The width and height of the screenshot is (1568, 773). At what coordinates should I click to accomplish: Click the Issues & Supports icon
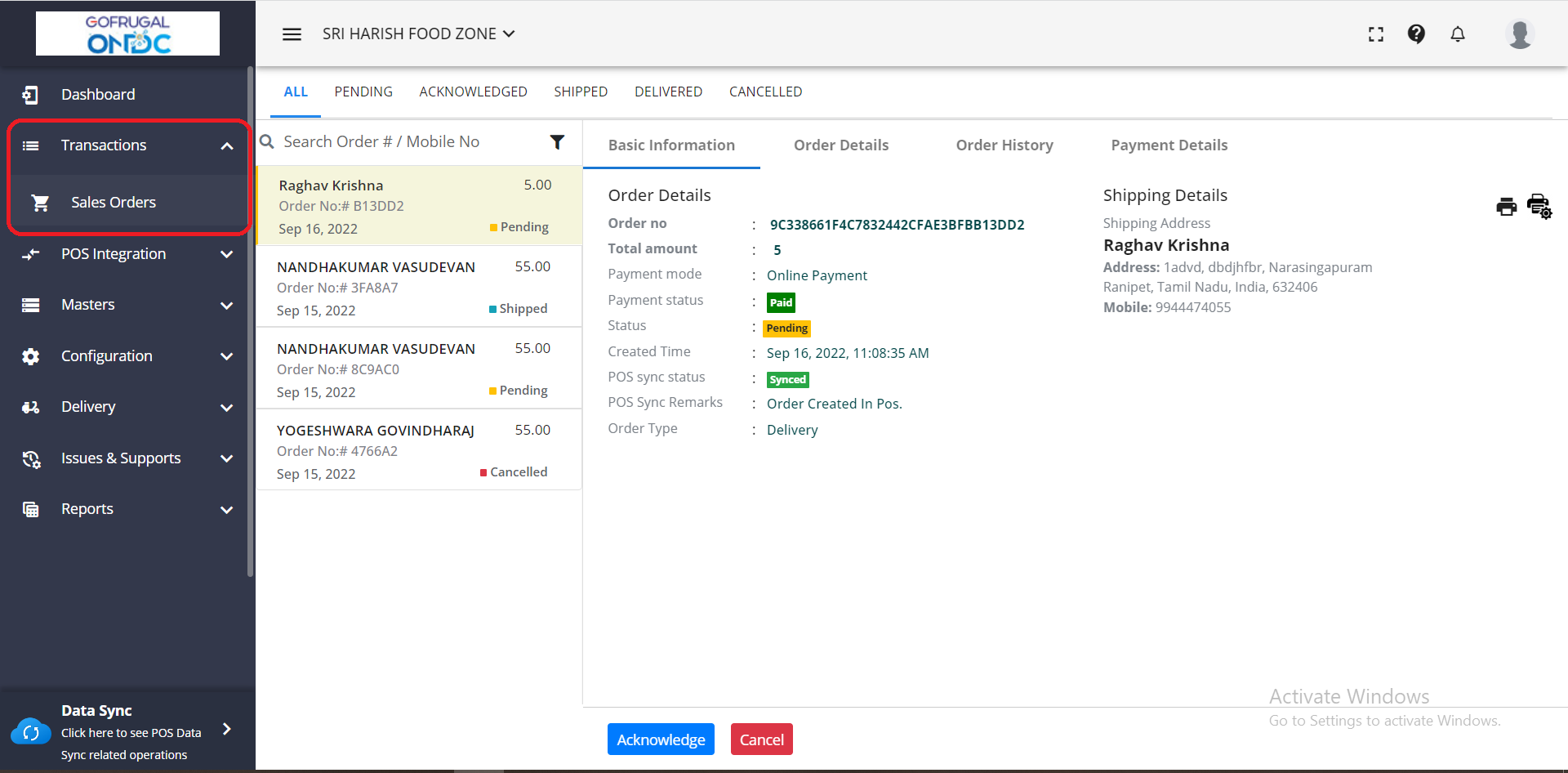[31, 459]
